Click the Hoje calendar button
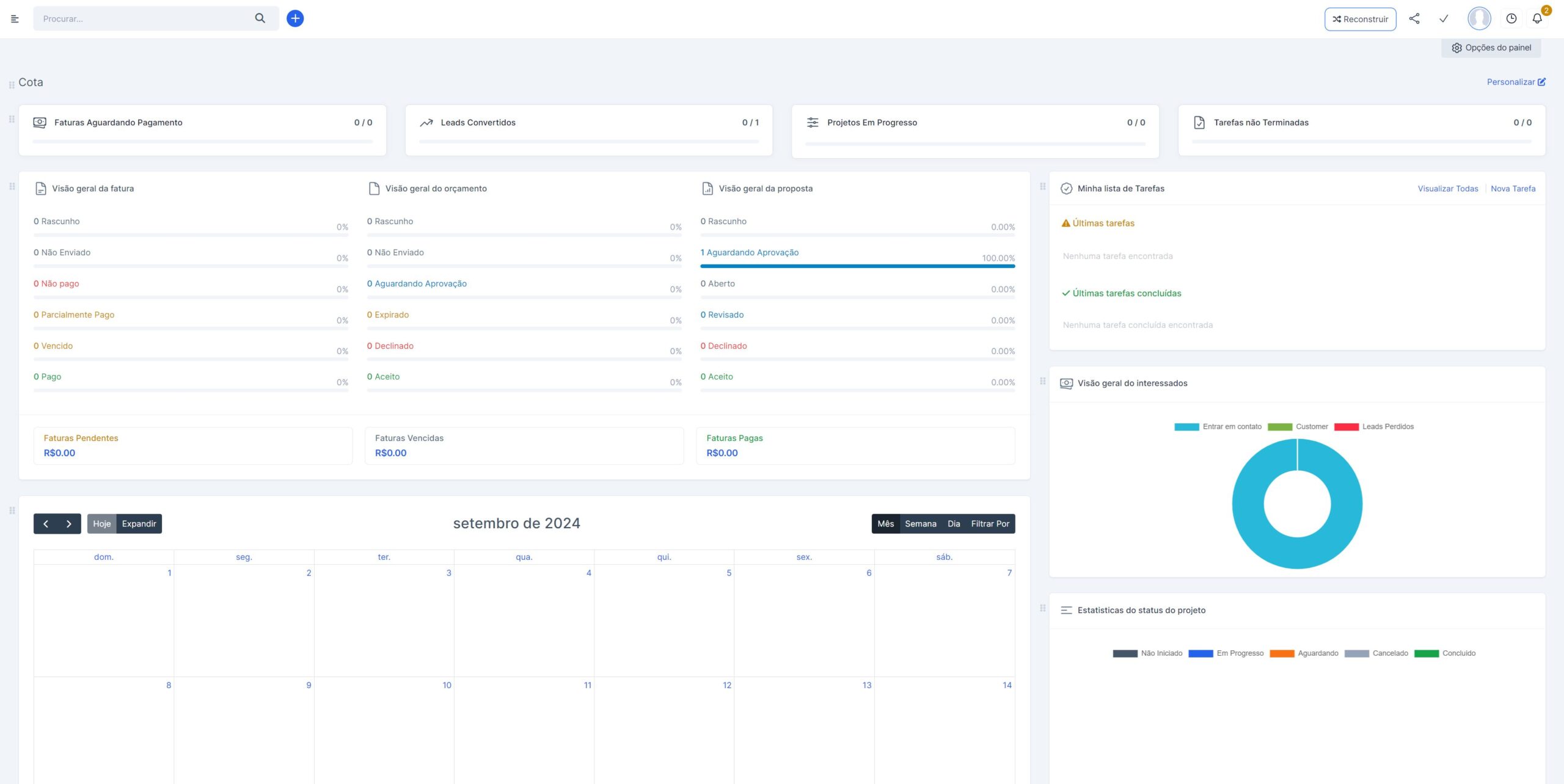1564x784 pixels. (x=101, y=524)
